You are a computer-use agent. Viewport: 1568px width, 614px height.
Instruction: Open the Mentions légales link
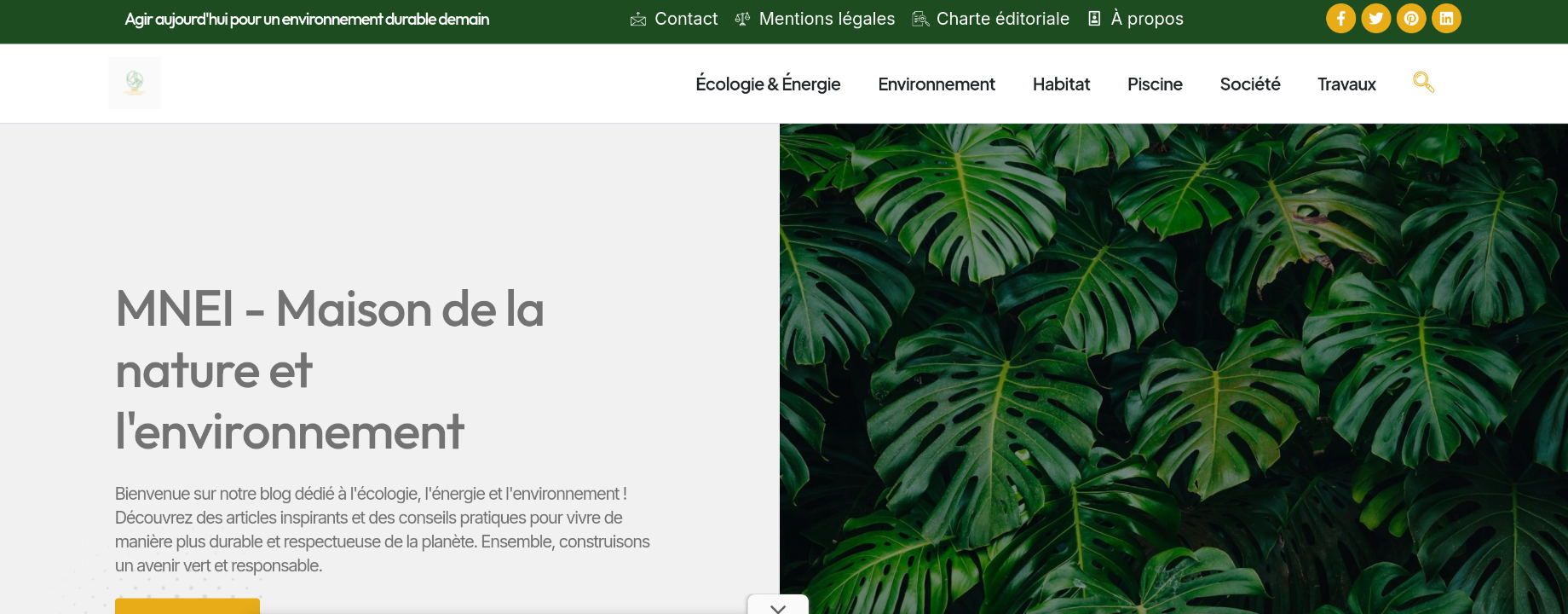[x=827, y=19]
